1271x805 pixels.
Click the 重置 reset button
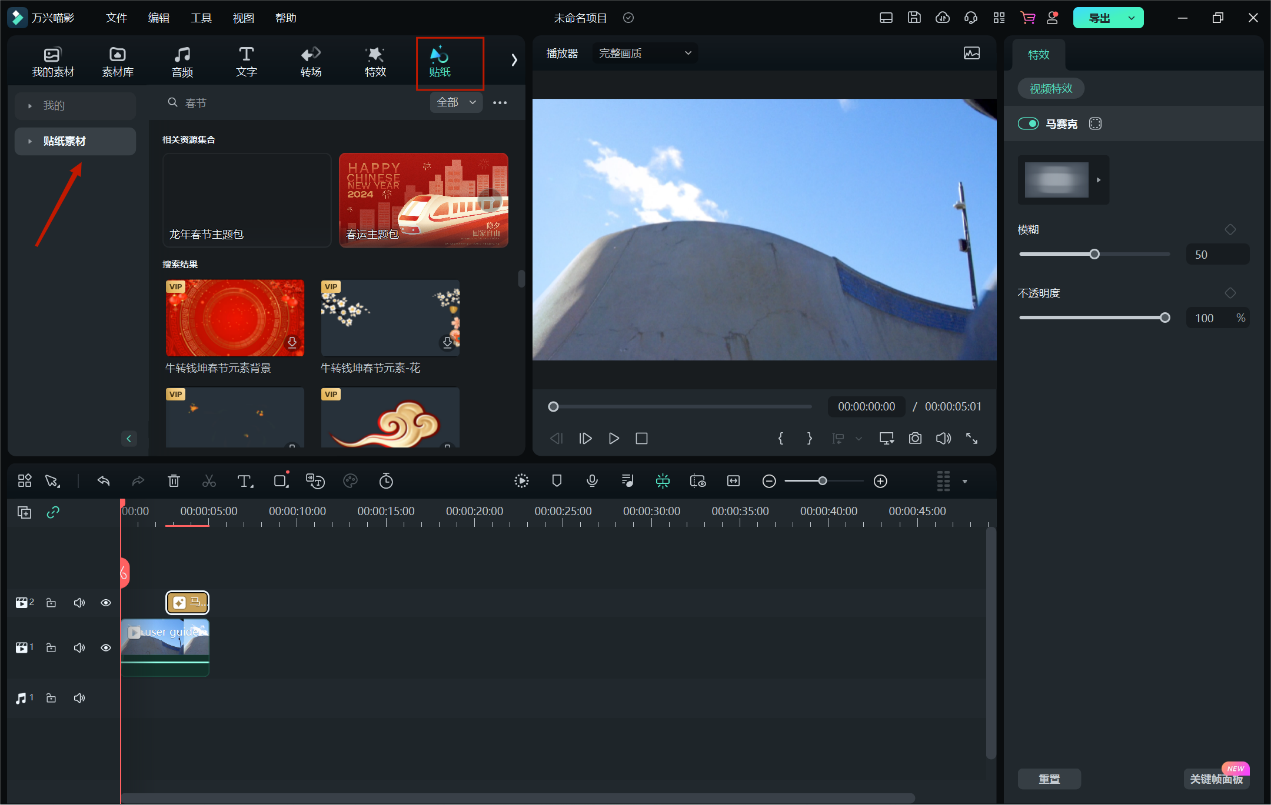tap(1049, 779)
